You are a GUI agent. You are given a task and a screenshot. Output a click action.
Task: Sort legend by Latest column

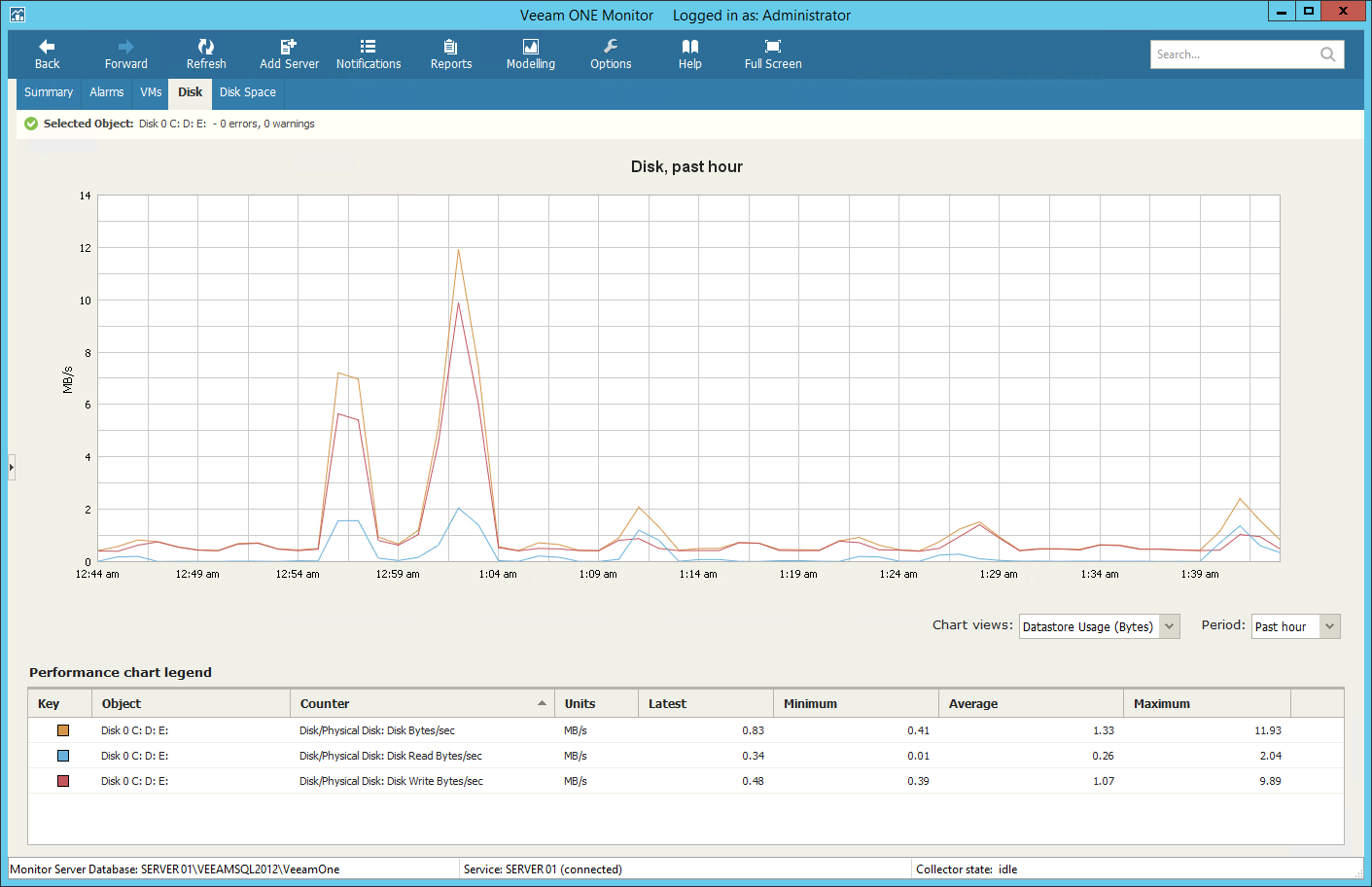706,703
